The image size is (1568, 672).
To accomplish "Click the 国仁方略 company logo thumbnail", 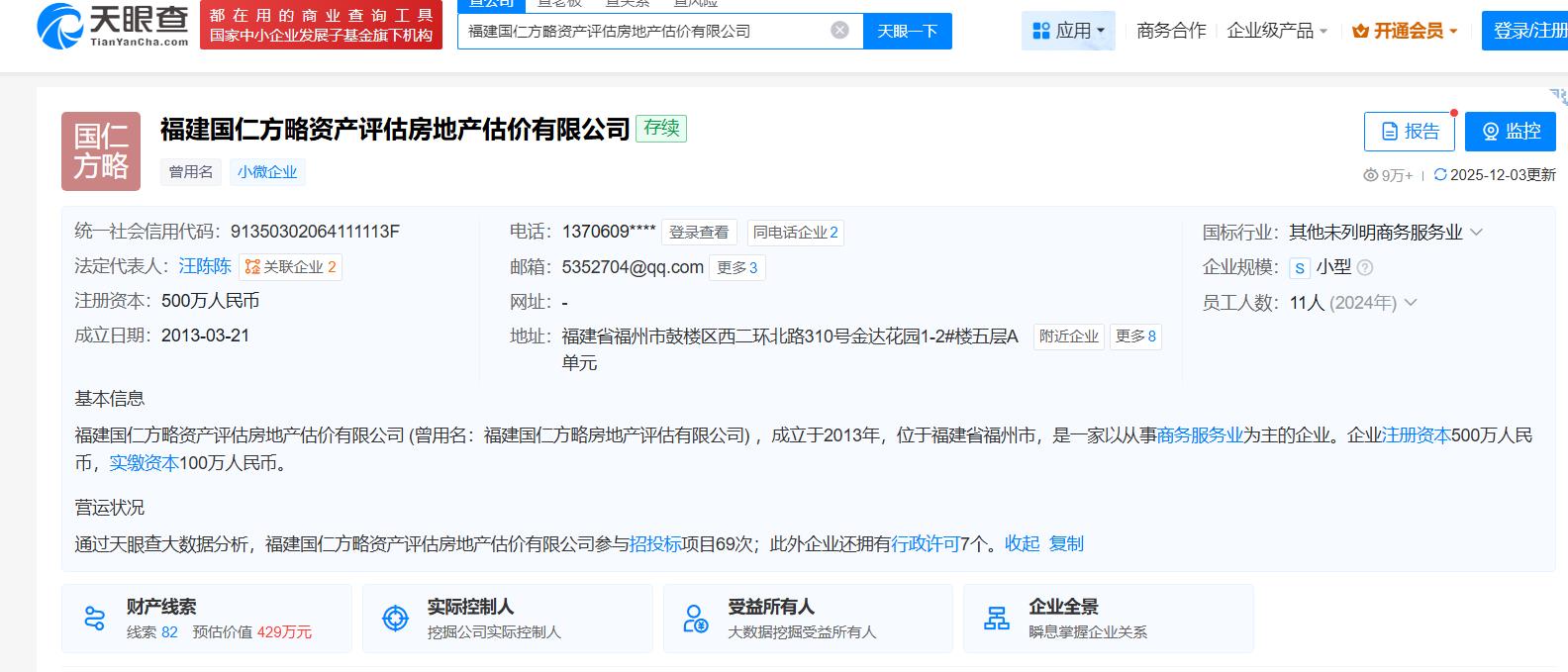I will coord(101,151).
